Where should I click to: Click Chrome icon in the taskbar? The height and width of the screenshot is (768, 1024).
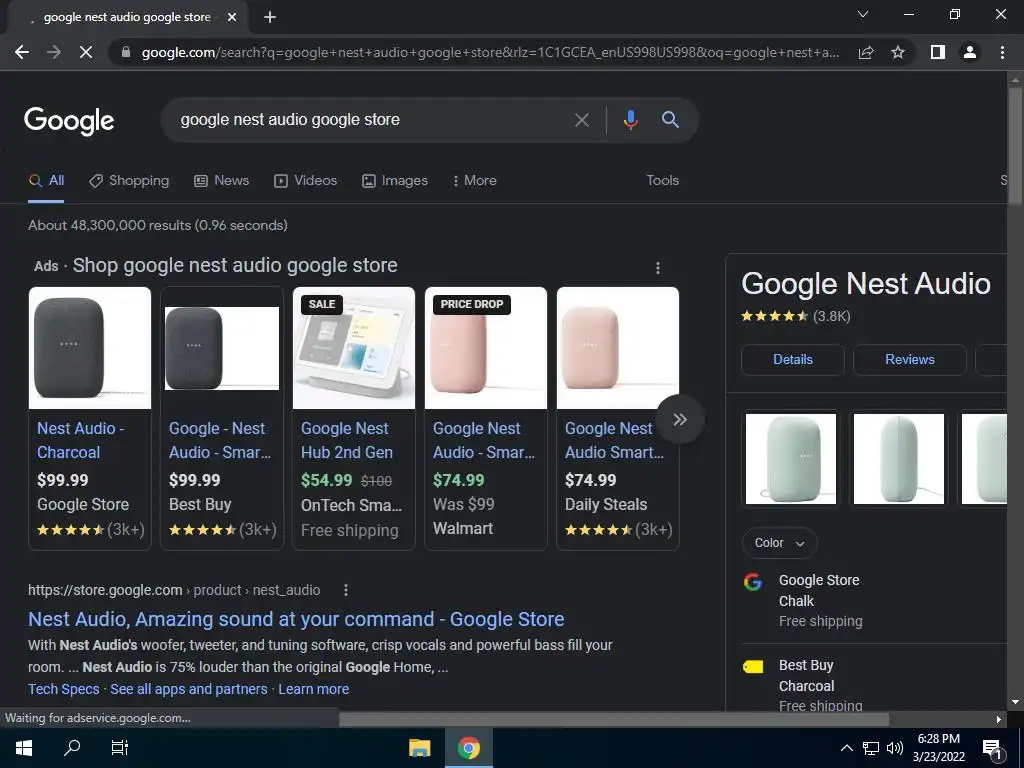click(468, 748)
